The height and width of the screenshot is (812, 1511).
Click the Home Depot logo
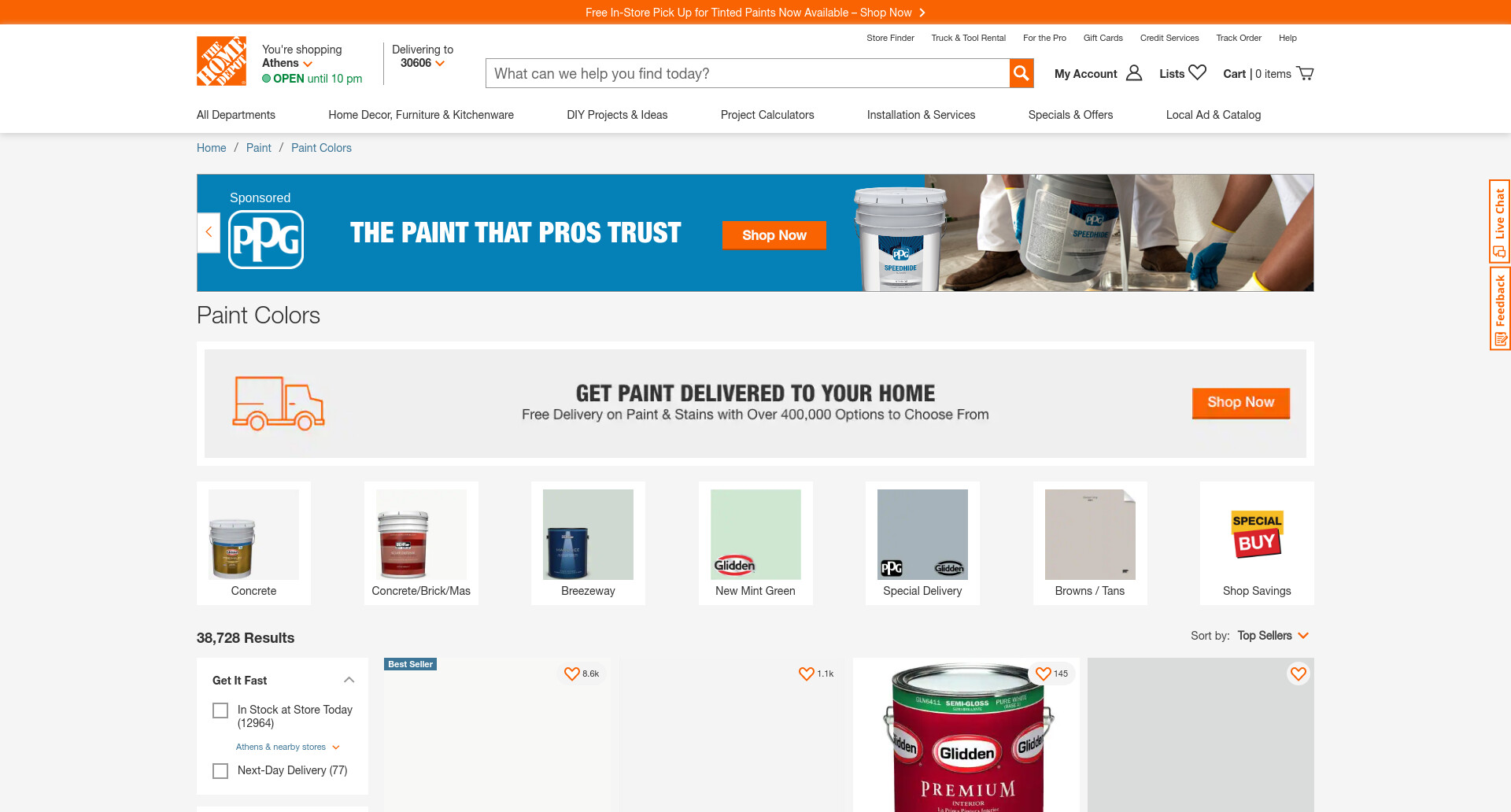pyautogui.click(x=221, y=61)
